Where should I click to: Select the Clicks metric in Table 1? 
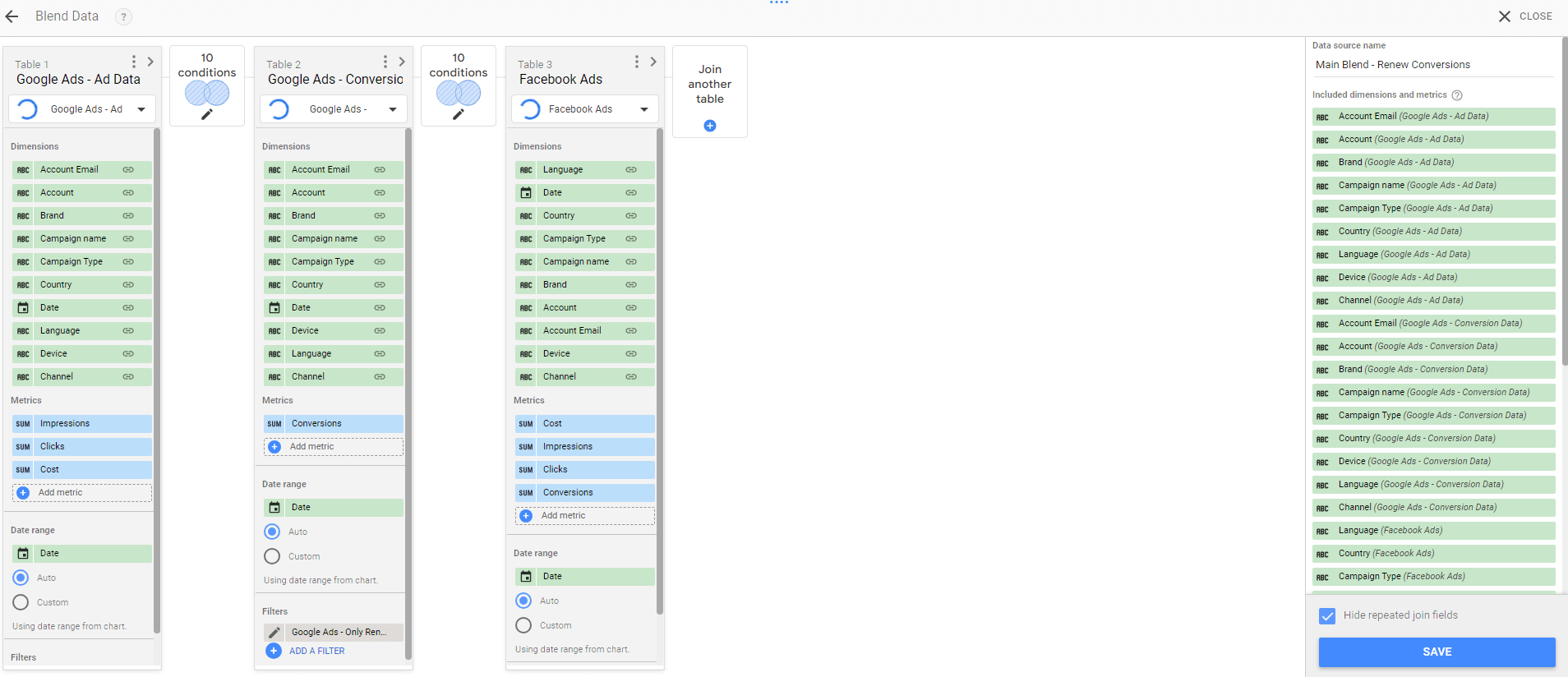[x=82, y=447]
